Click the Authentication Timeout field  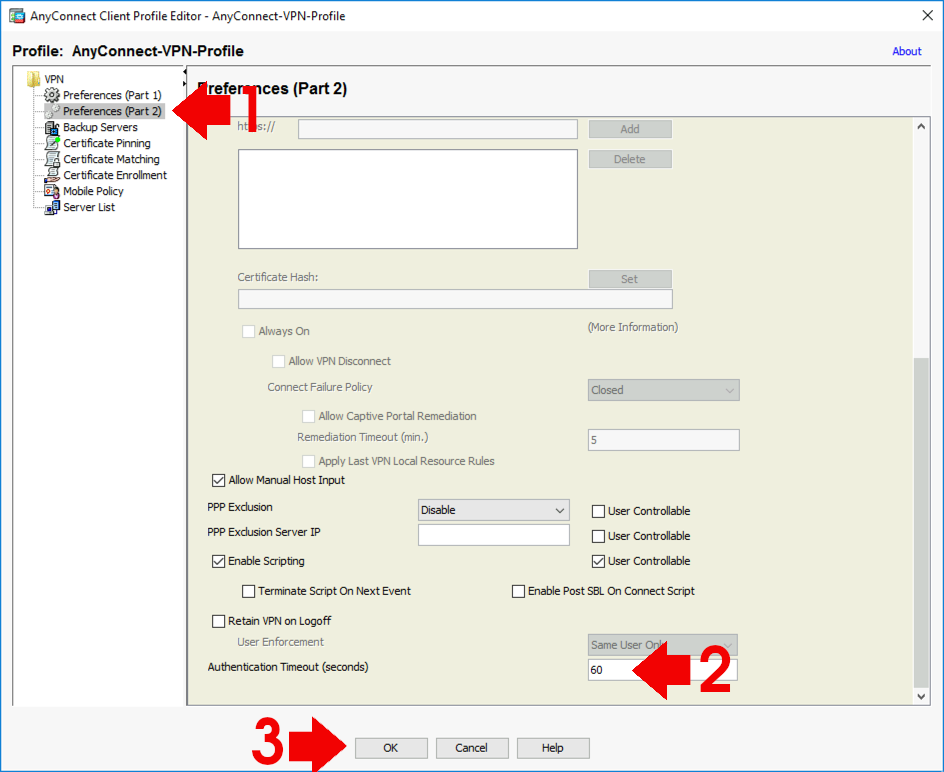point(663,670)
